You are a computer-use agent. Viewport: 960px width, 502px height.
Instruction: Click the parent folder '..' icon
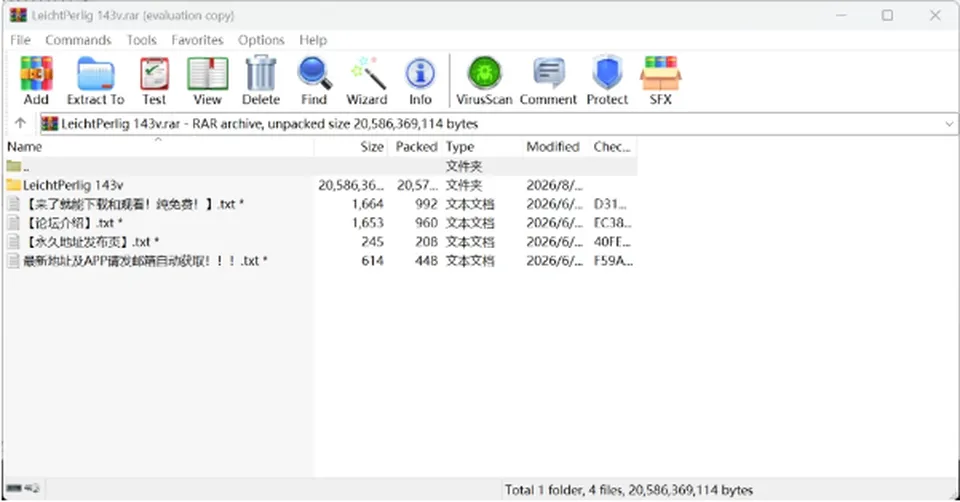coord(13,166)
